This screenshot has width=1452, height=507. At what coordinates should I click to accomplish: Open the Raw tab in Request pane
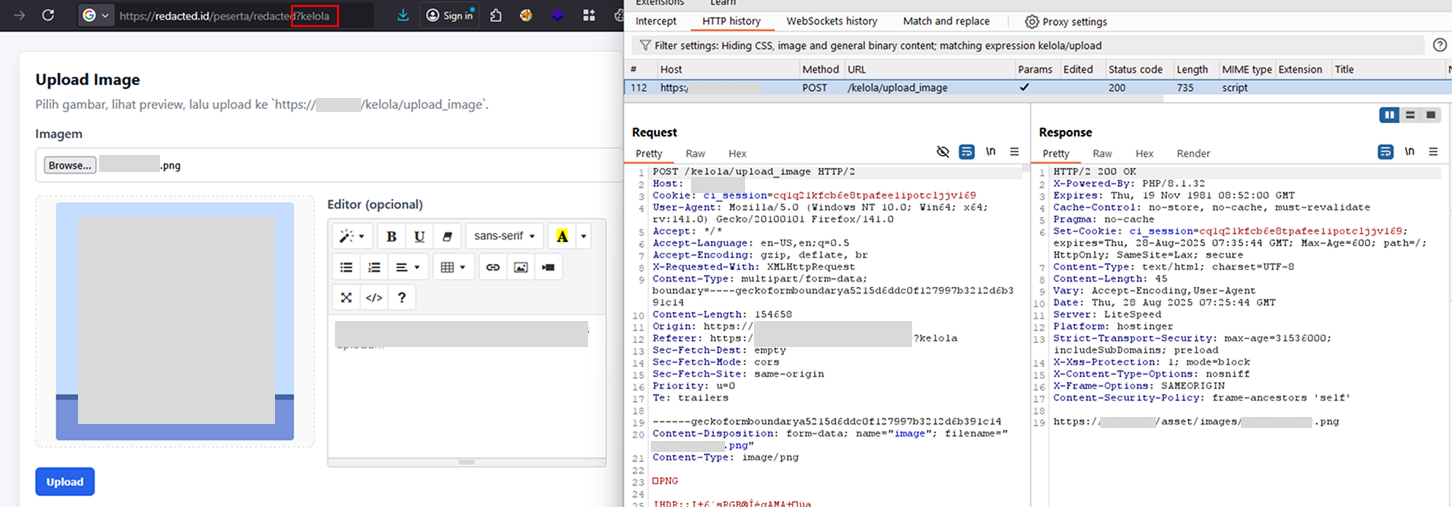pos(695,153)
